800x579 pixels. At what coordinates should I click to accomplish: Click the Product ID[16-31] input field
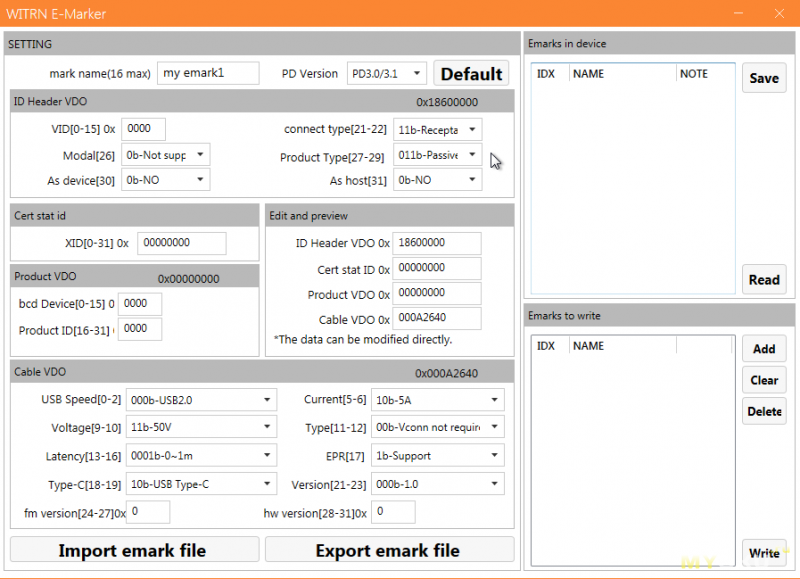tap(140, 329)
